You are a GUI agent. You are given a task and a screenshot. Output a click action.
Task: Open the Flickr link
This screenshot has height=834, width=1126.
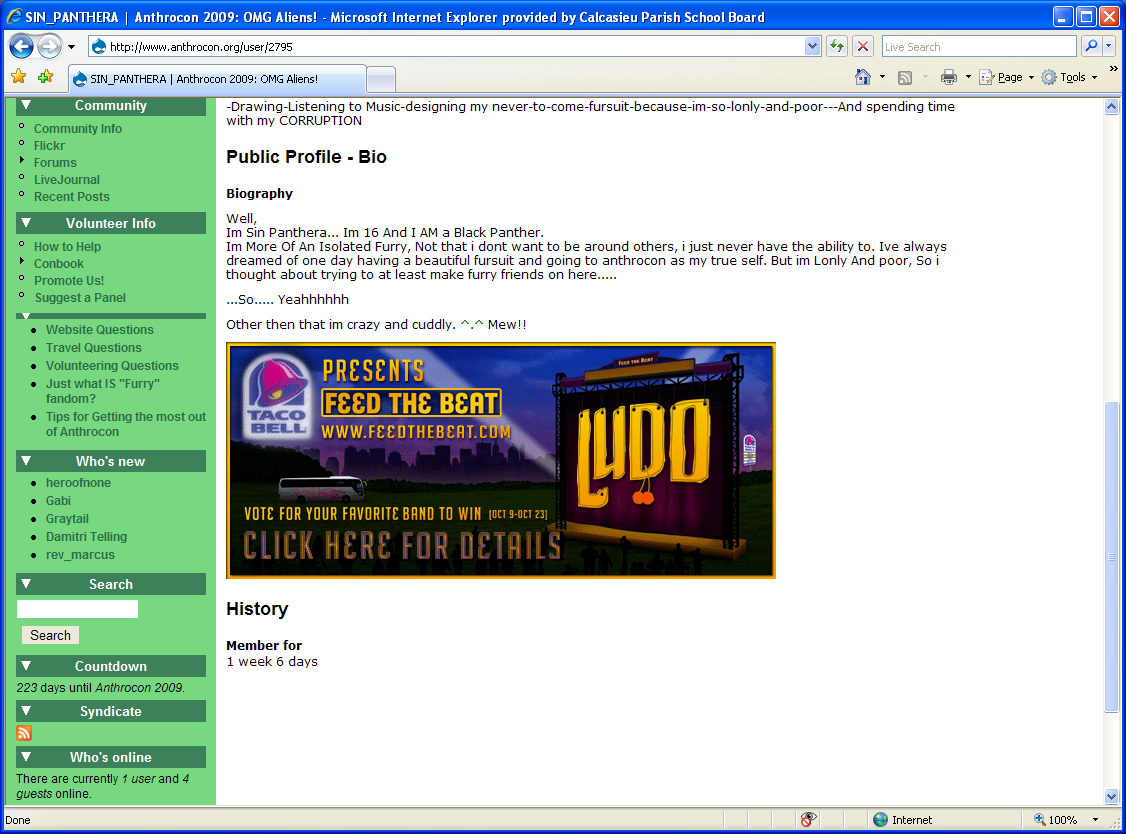click(49, 146)
